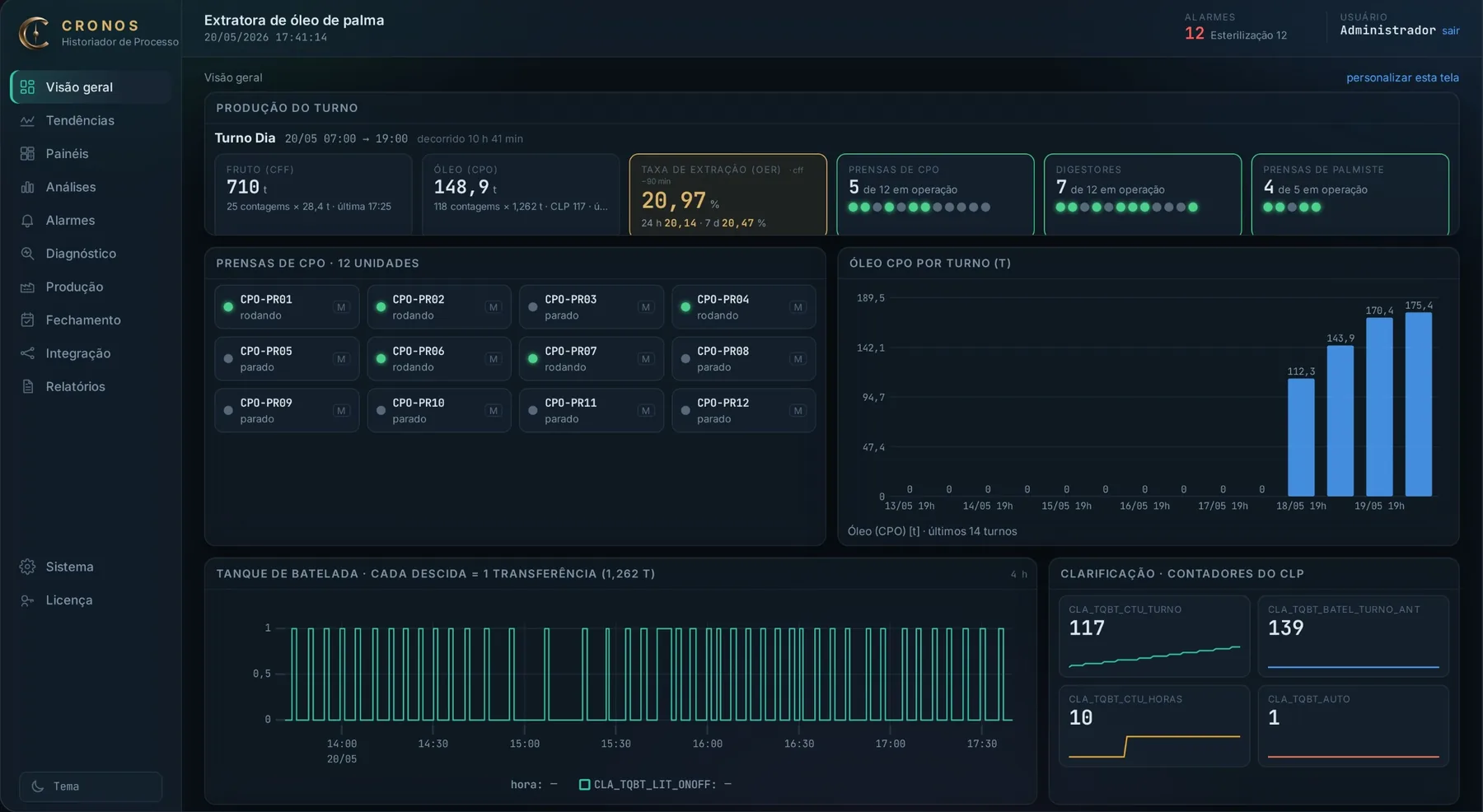
Task: Click the 112,3 bar in chart
Action: [x=1301, y=437]
